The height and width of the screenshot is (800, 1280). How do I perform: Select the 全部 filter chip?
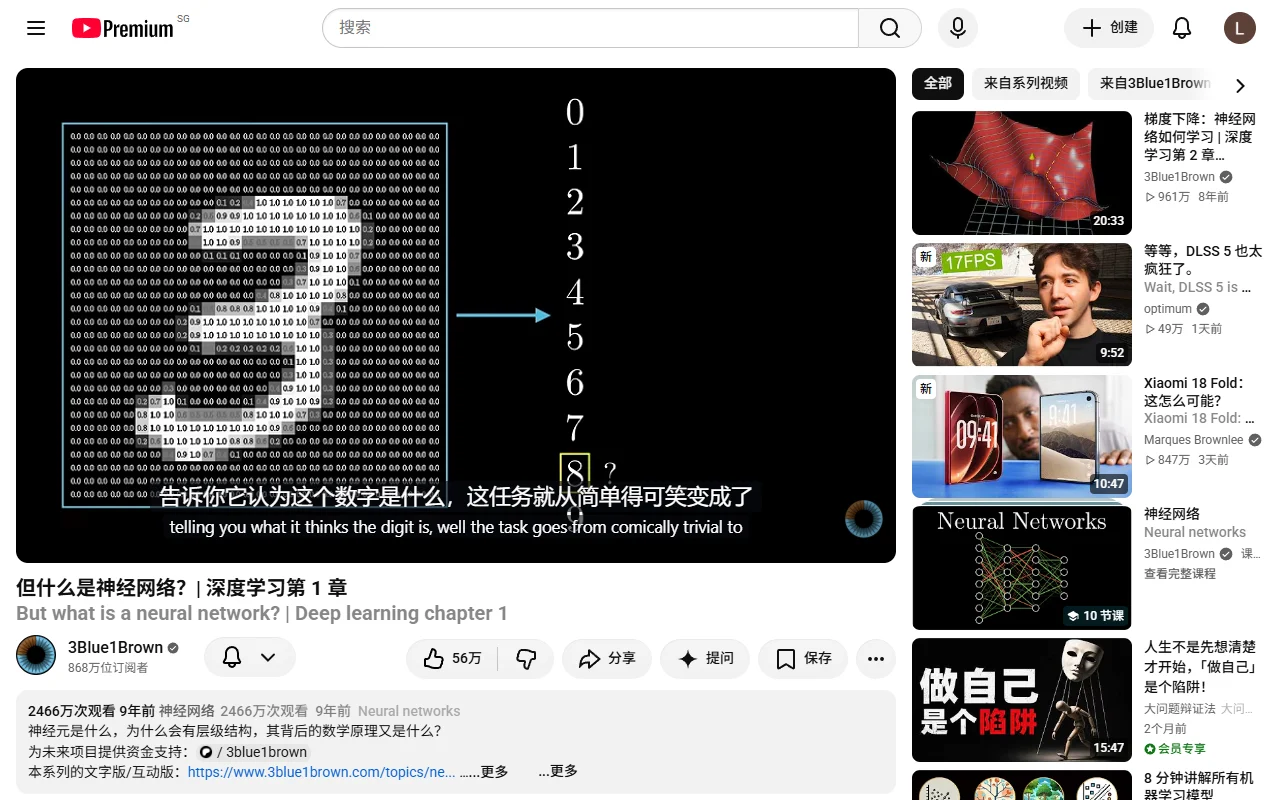[938, 83]
